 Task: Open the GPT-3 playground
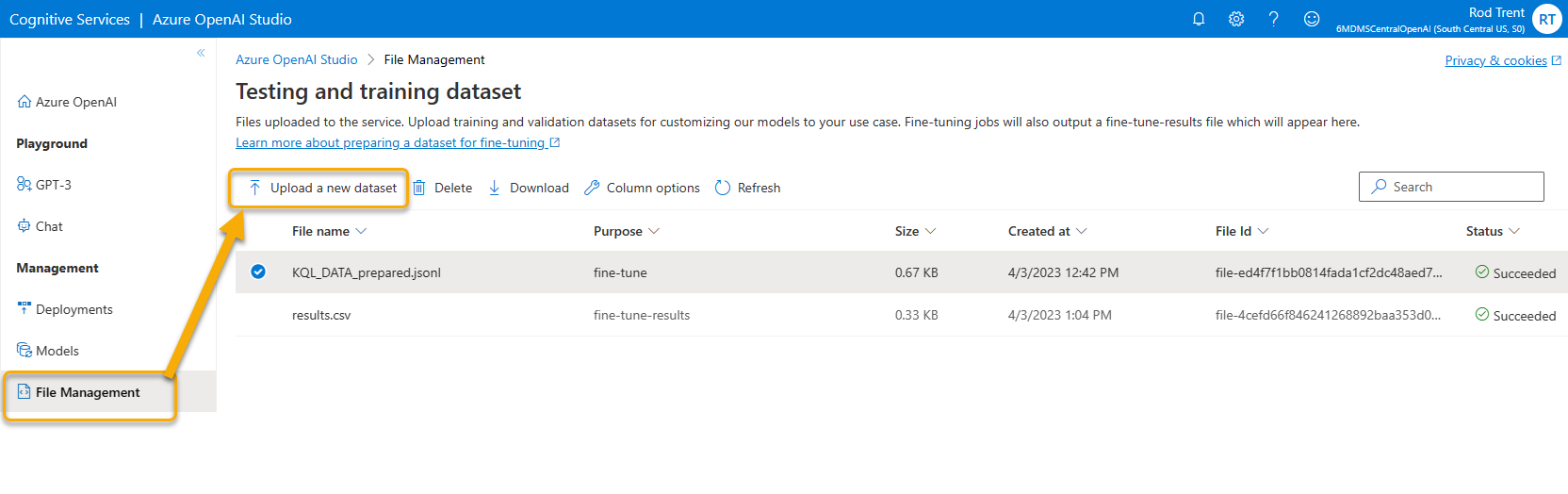click(44, 185)
